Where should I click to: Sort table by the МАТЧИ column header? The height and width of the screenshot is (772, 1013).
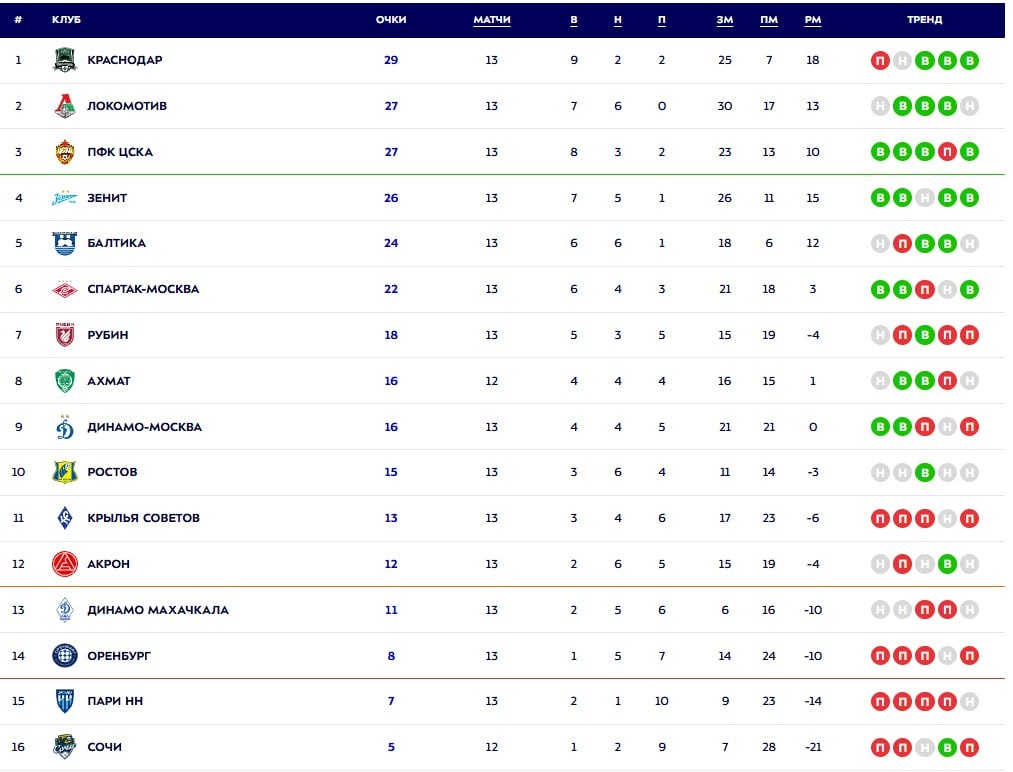491,20
